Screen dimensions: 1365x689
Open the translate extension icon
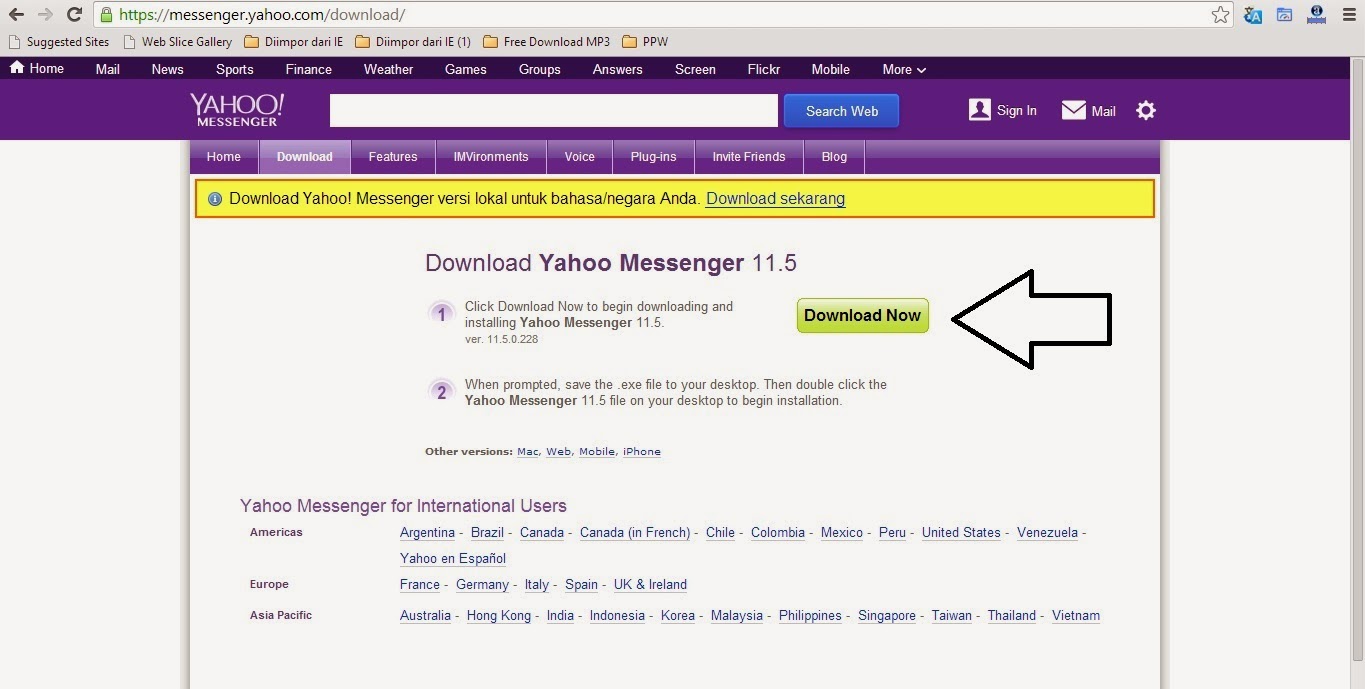coord(1253,15)
